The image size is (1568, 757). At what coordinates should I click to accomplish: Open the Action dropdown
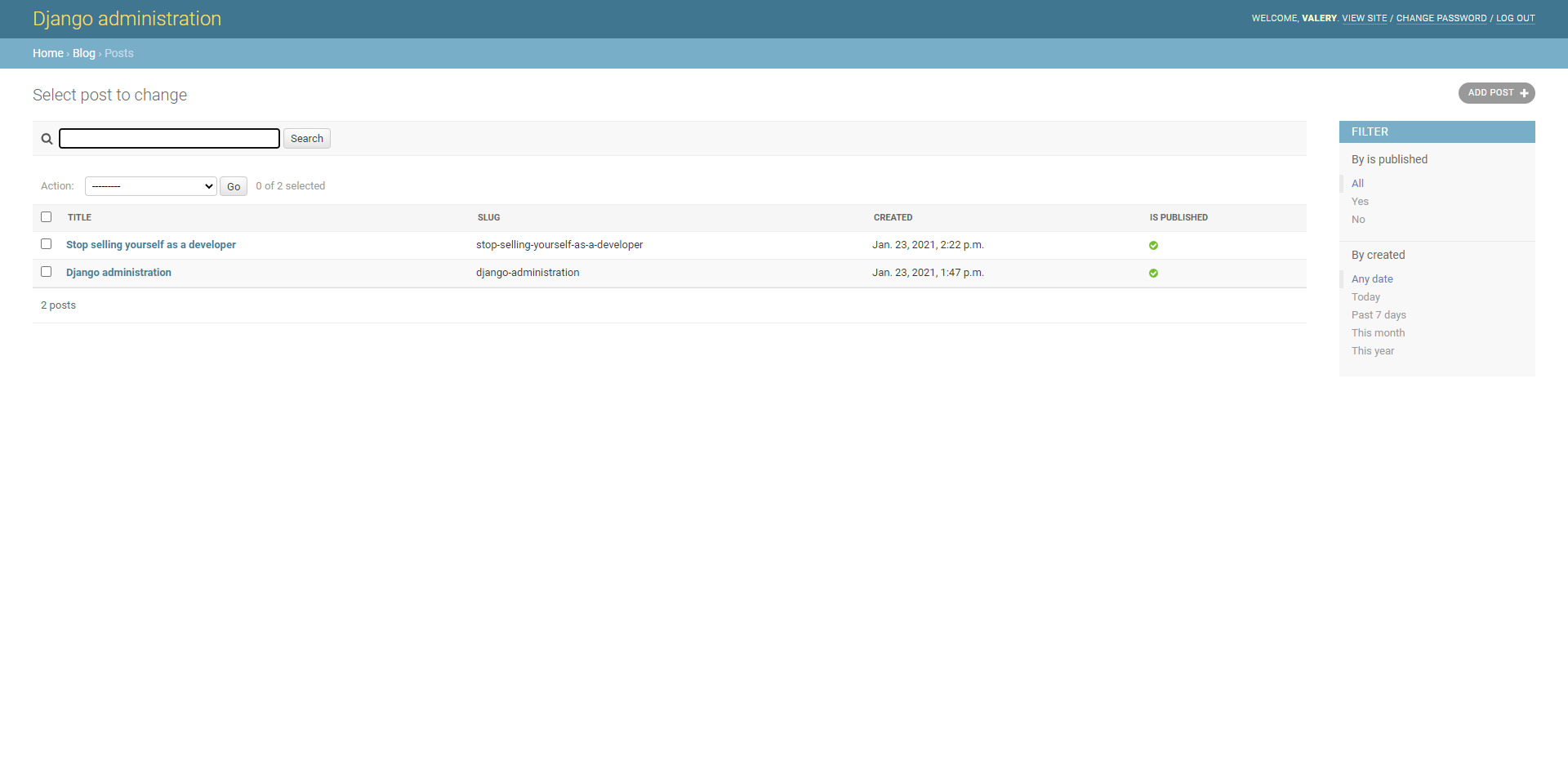pyautogui.click(x=151, y=186)
